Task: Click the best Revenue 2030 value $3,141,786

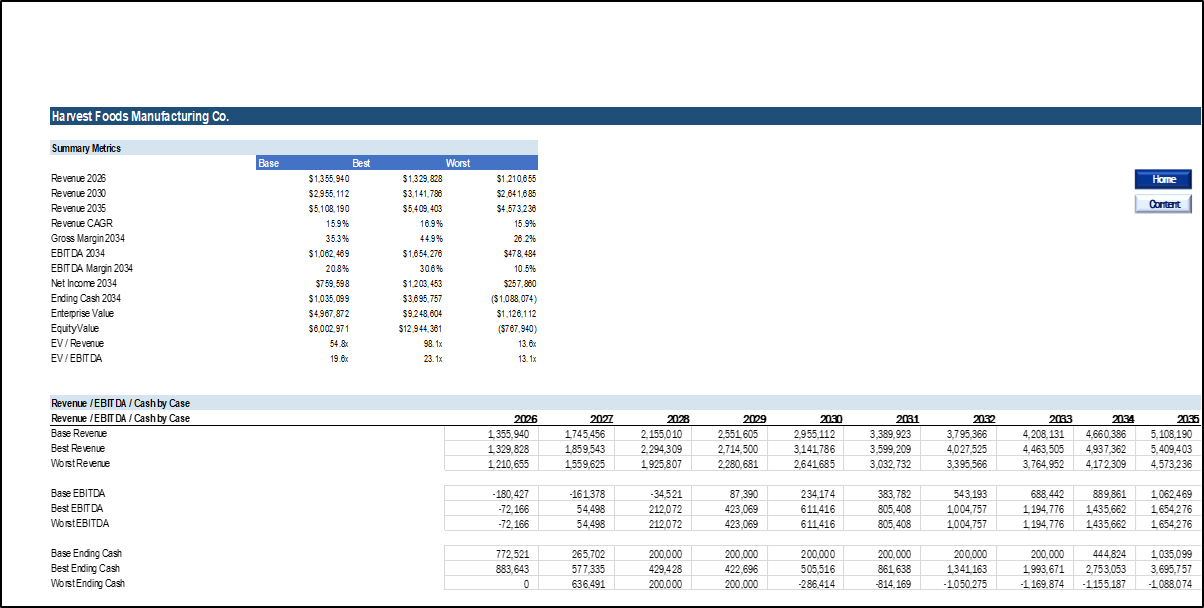Action: coord(422,193)
